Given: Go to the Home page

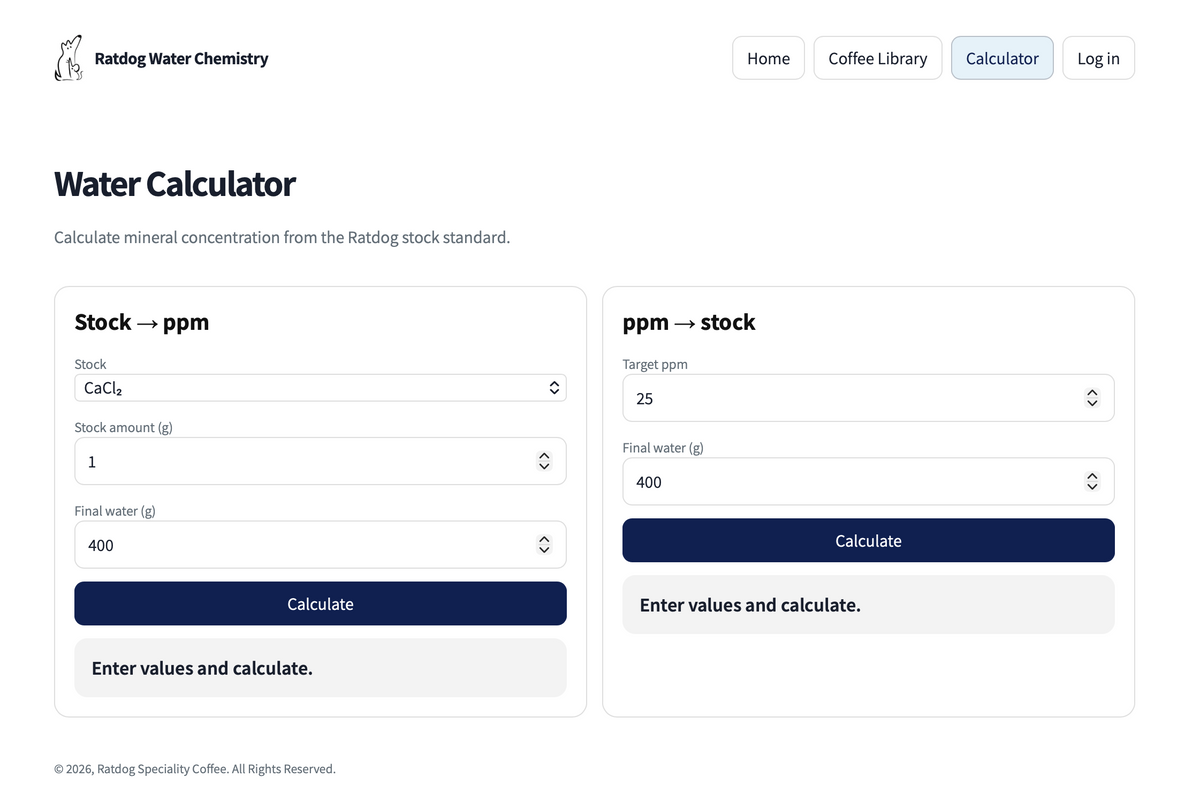Looking at the screenshot, I should click(768, 58).
